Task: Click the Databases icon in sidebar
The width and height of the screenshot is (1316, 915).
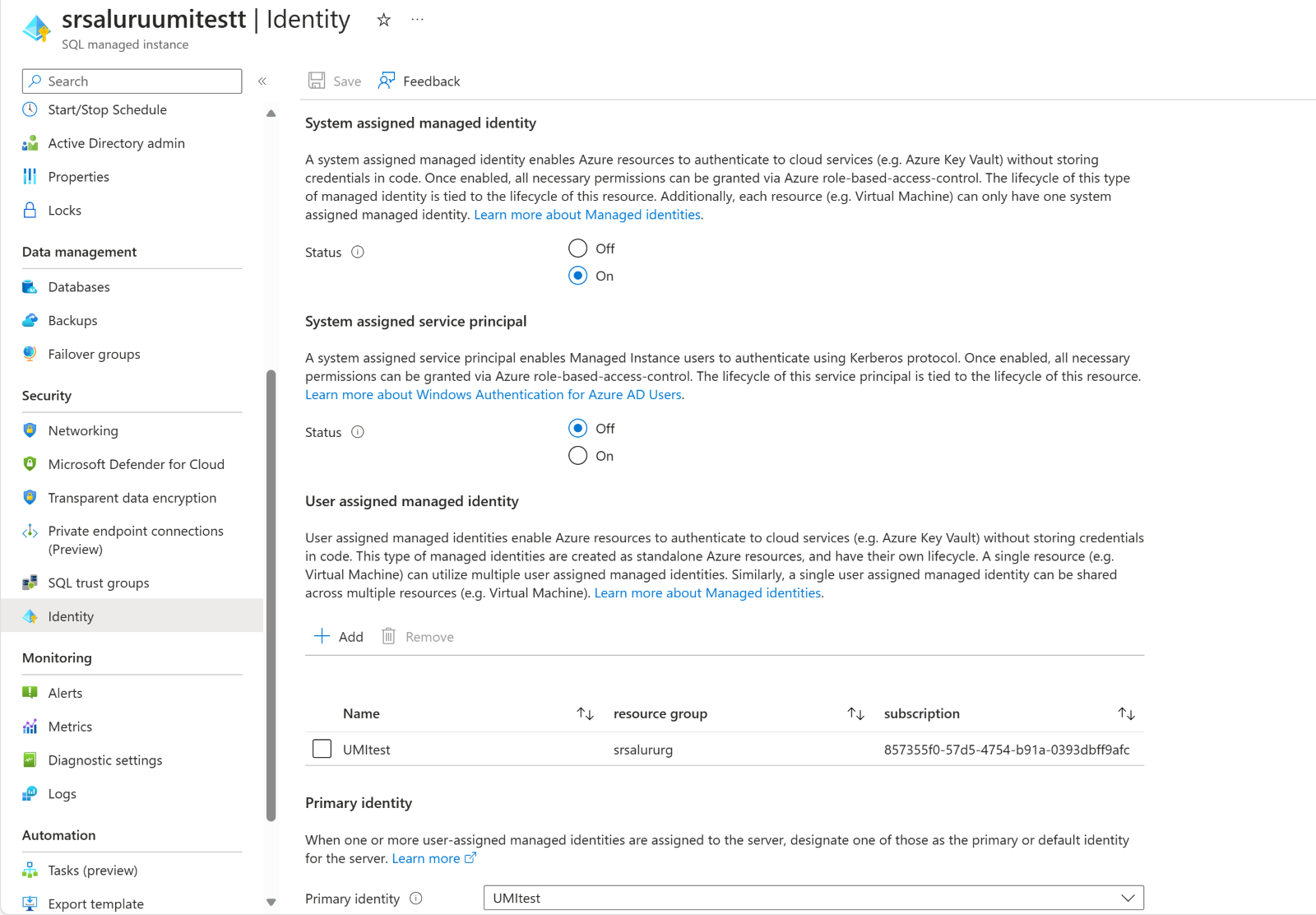Action: tap(30, 287)
